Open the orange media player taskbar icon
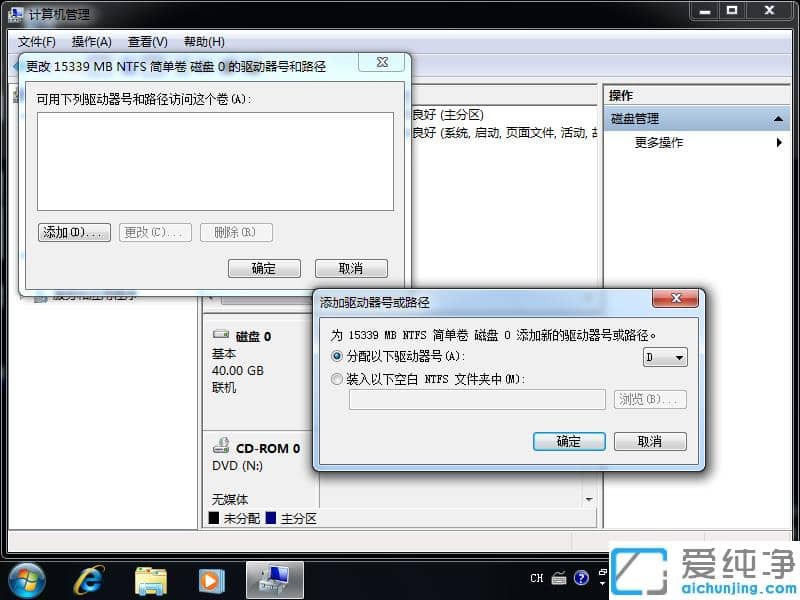Image resolution: width=800 pixels, height=600 pixels. [211, 578]
